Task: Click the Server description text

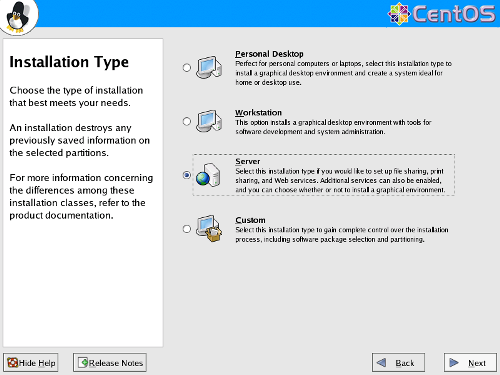Action: pos(340,180)
